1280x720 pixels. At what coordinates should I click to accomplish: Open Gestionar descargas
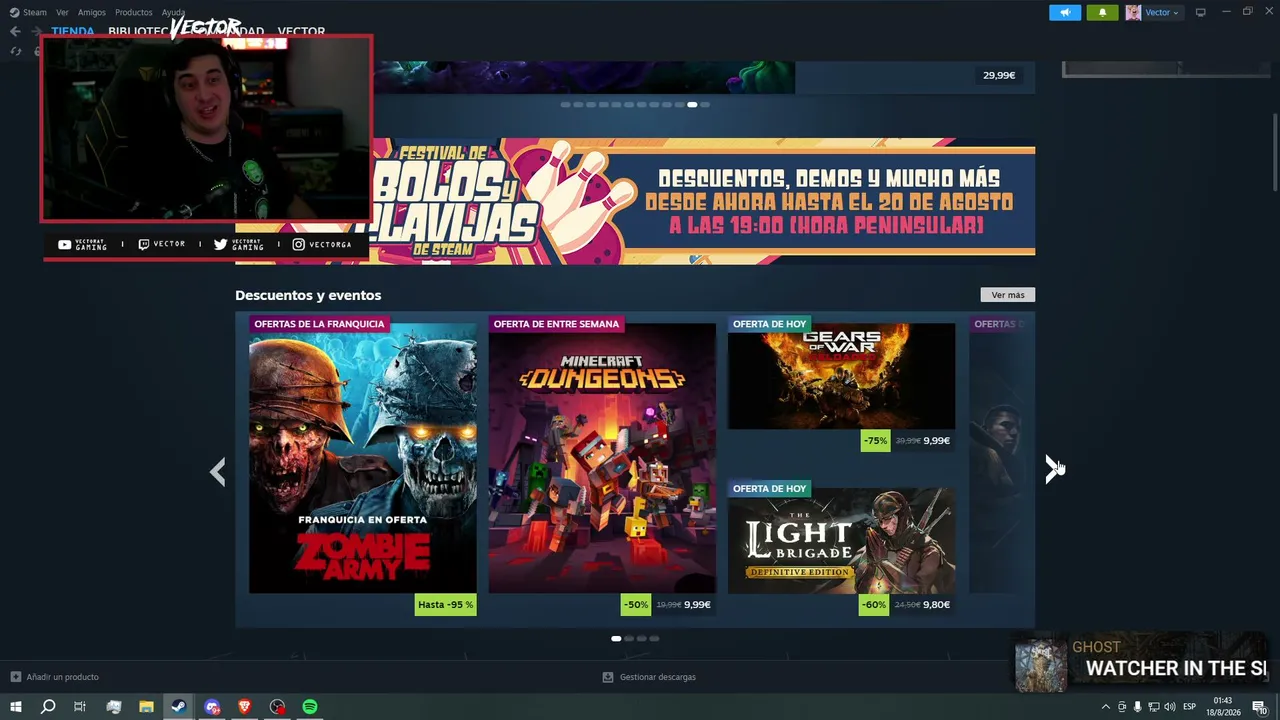pyautogui.click(x=657, y=677)
